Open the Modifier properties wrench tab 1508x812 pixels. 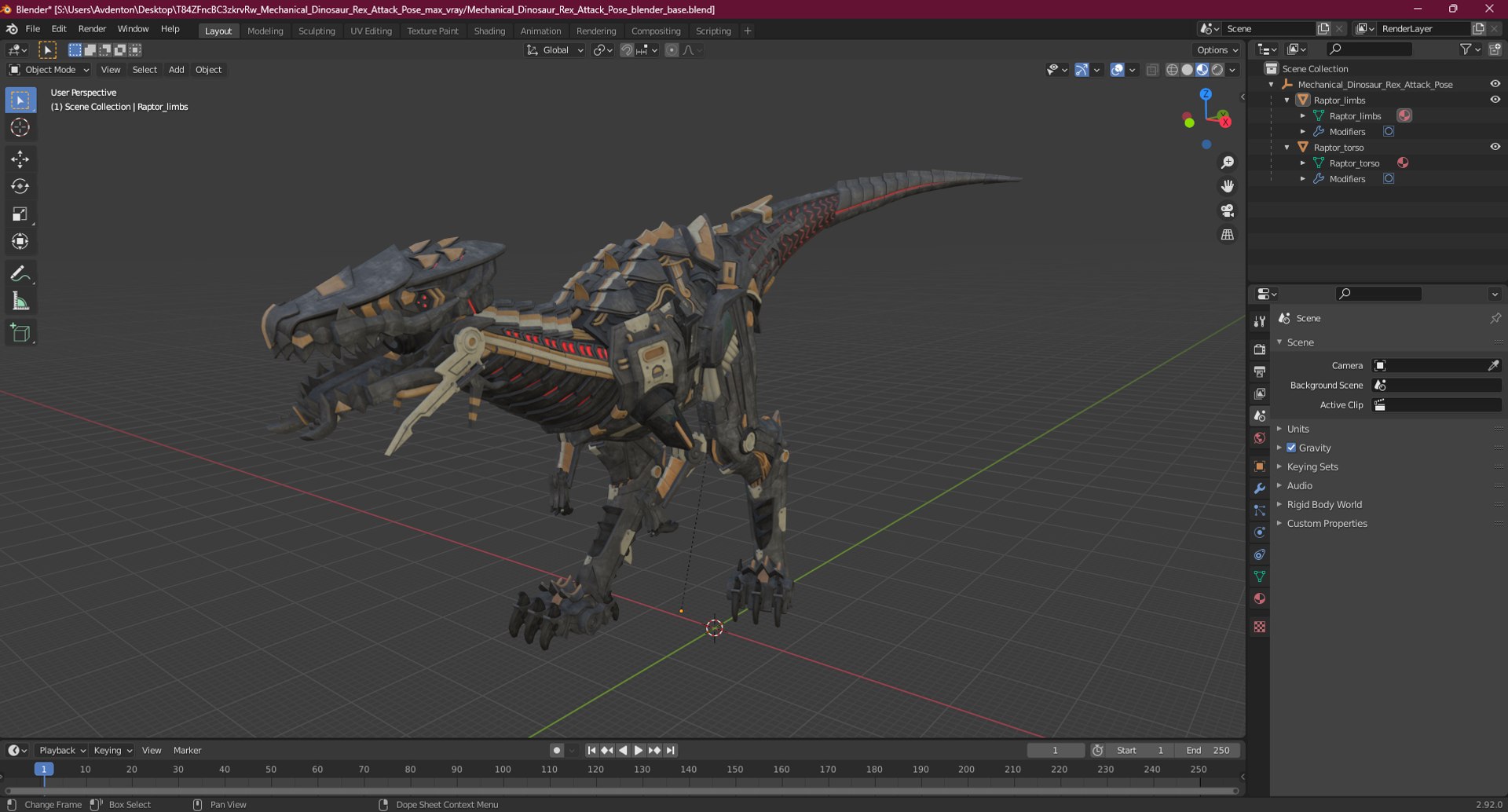click(1260, 488)
